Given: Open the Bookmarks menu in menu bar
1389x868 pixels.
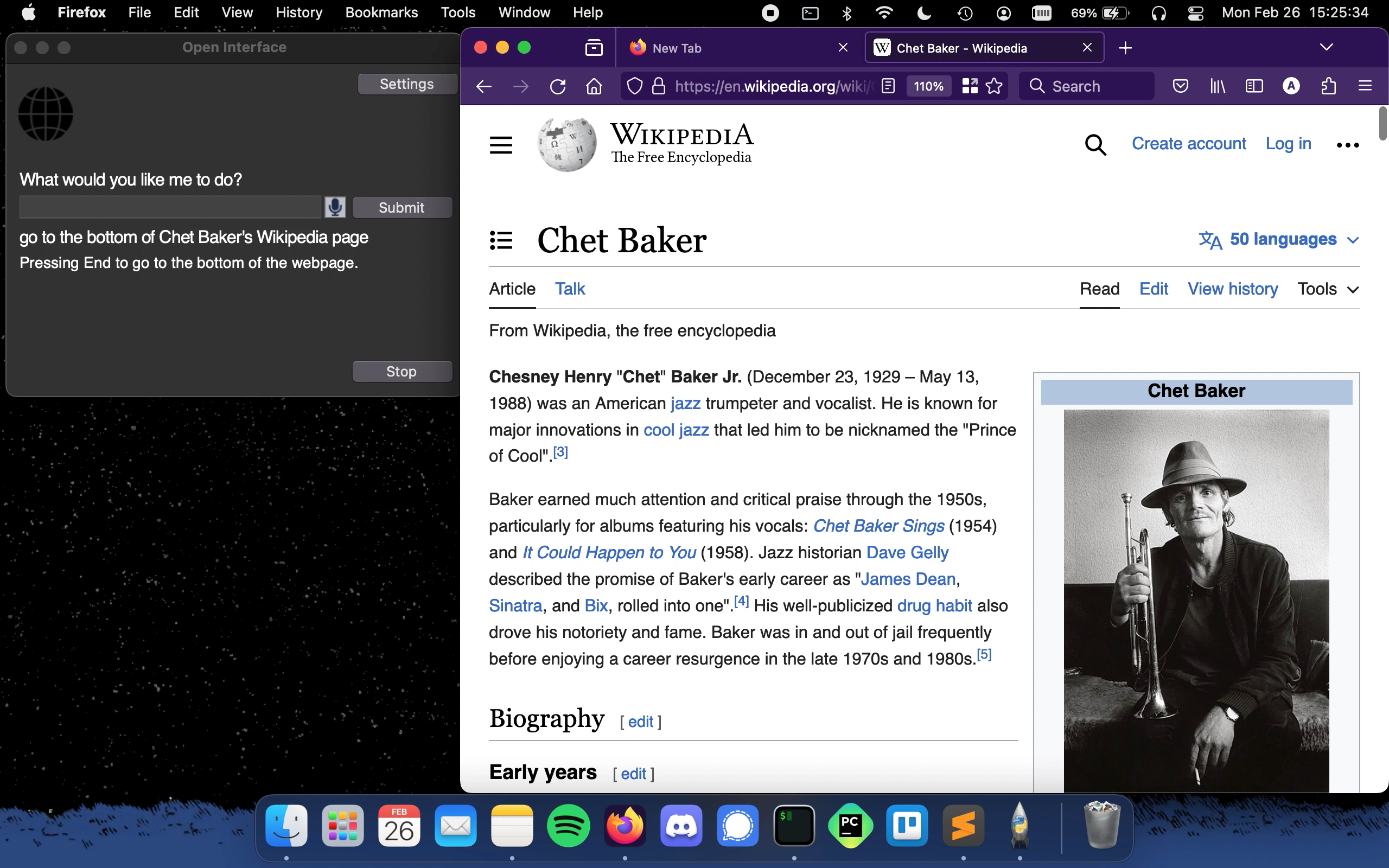Looking at the screenshot, I should coord(381,12).
